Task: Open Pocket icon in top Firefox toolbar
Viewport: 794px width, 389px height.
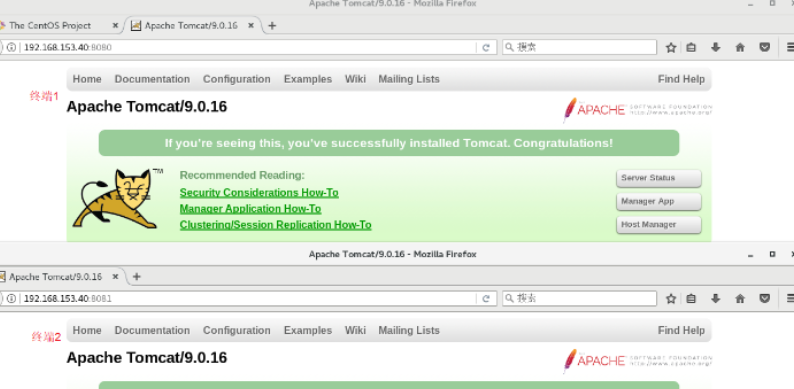Action: coord(765,47)
